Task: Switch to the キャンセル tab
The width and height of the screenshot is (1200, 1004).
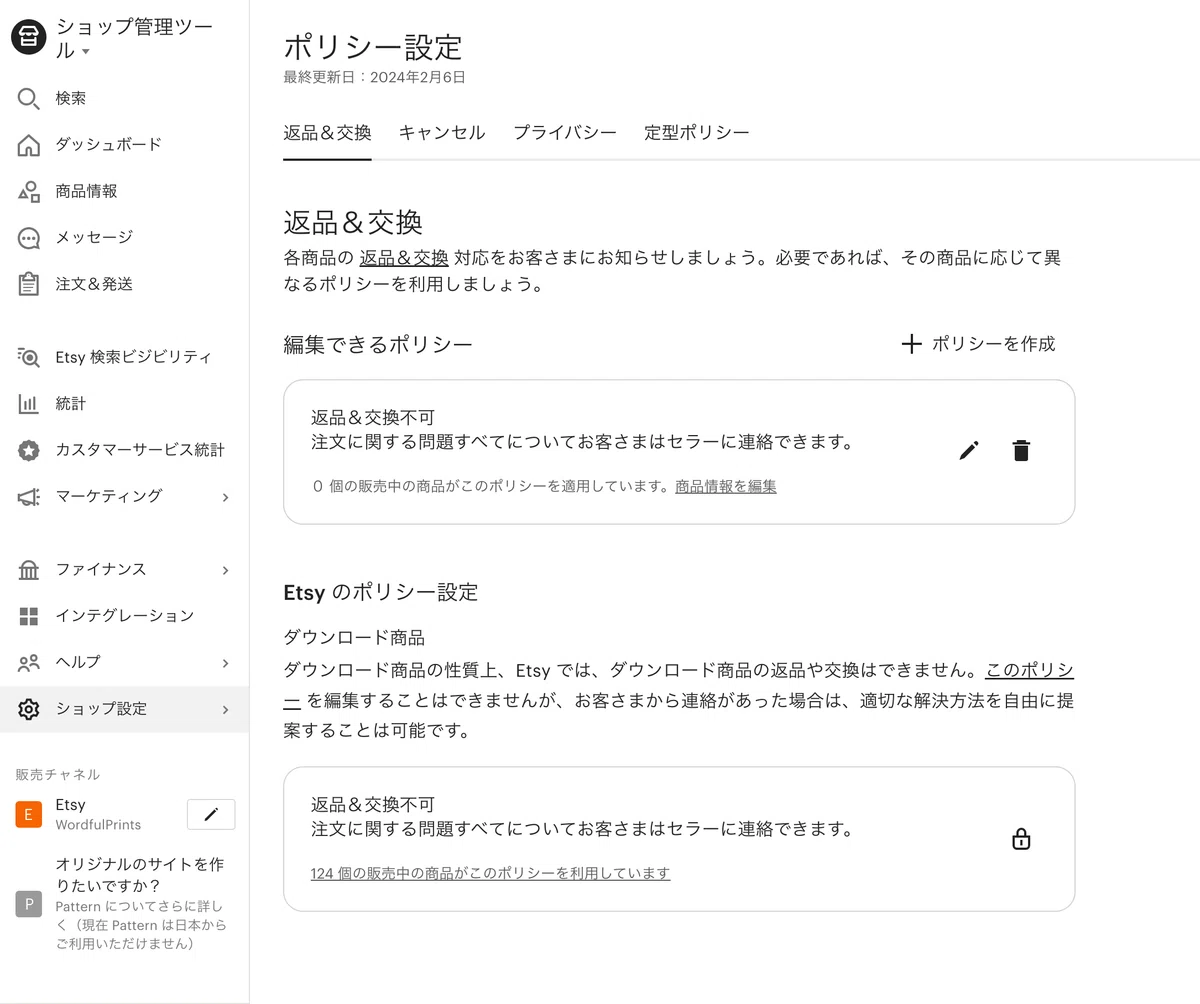Action: point(442,133)
